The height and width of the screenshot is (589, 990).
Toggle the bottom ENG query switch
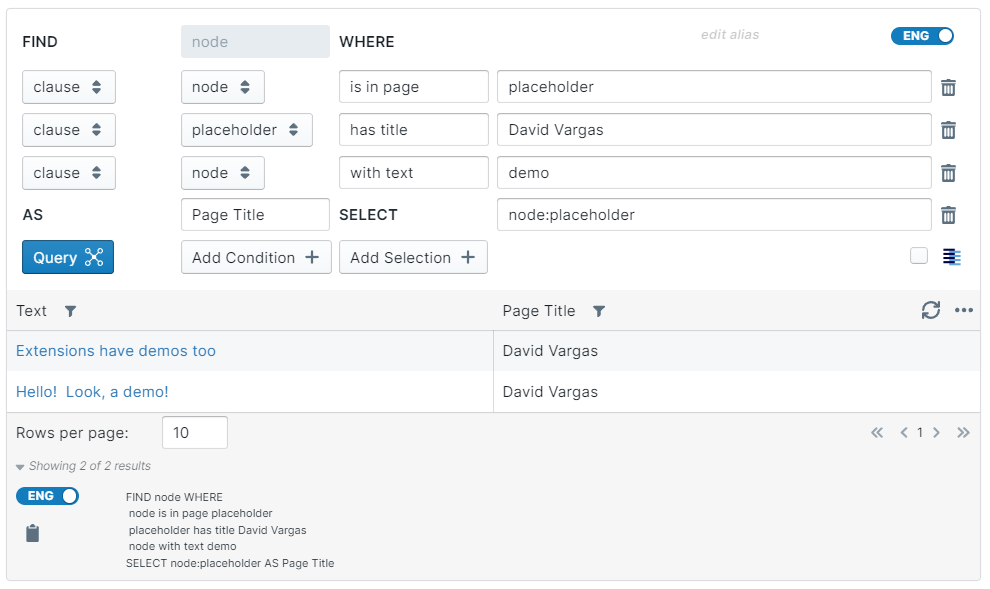pyautogui.click(x=47, y=496)
